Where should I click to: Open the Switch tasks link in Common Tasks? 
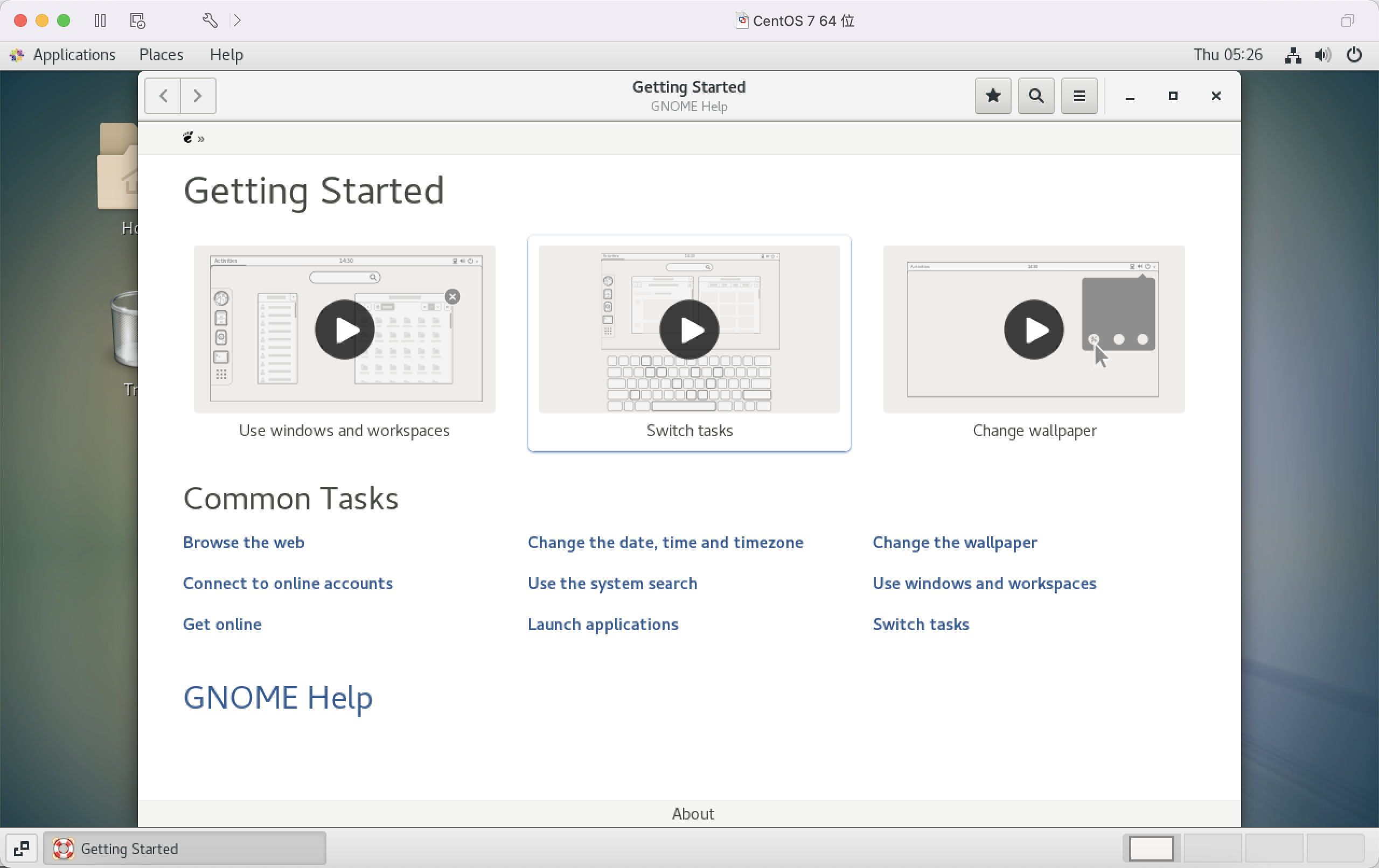pyautogui.click(x=920, y=624)
